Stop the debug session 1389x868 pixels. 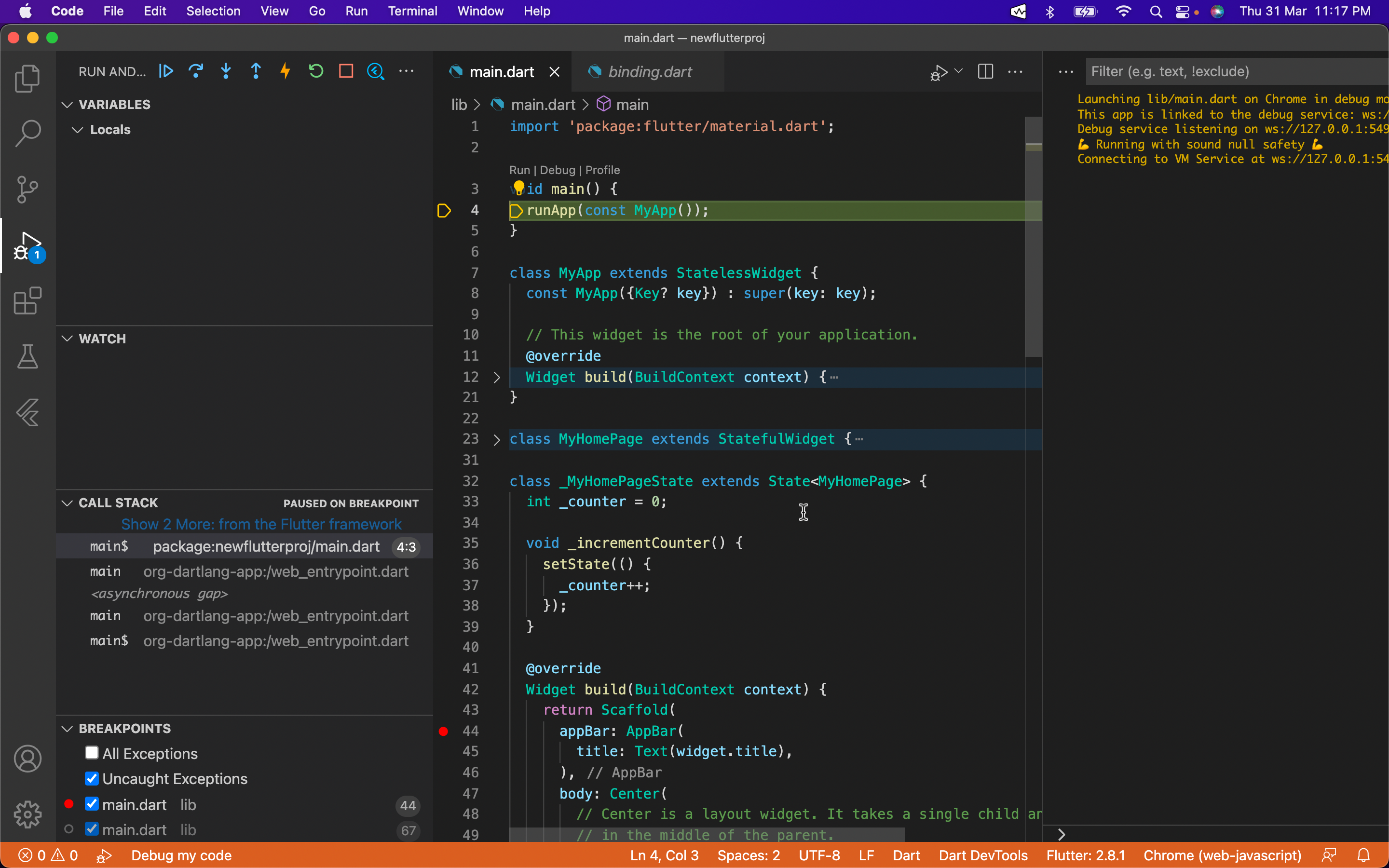coord(346,70)
